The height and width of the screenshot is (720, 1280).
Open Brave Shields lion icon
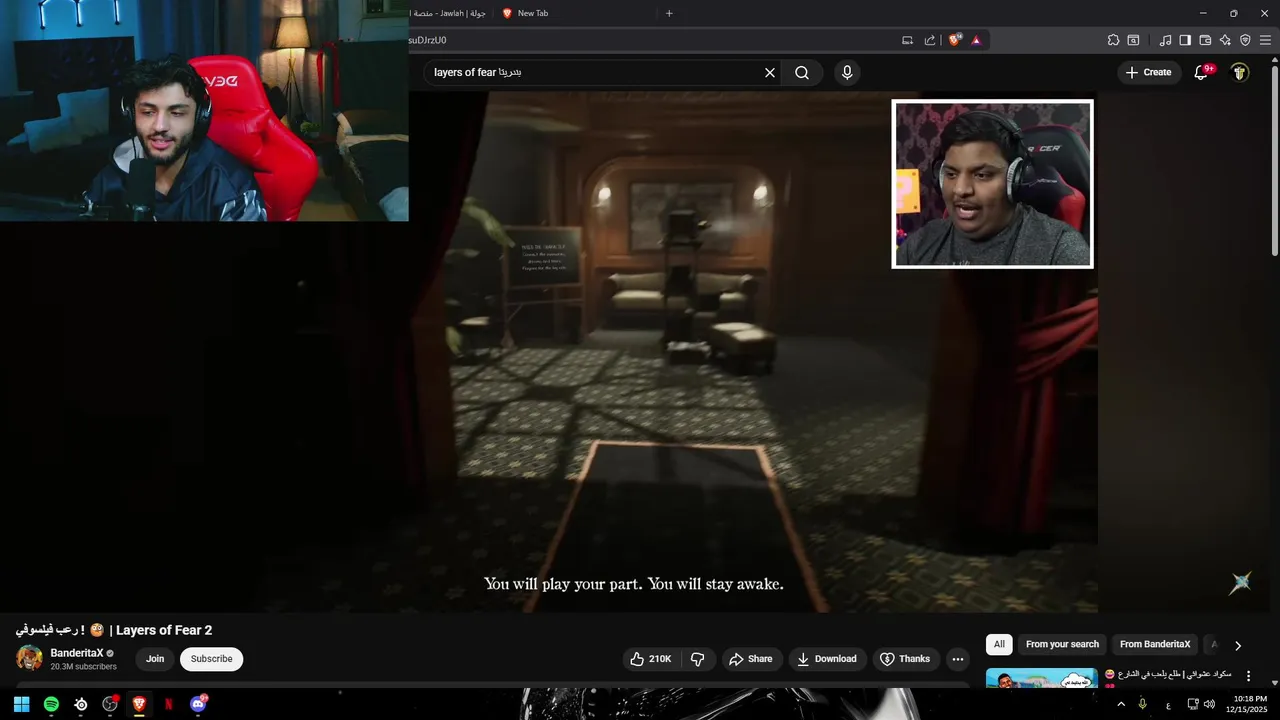click(x=955, y=40)
